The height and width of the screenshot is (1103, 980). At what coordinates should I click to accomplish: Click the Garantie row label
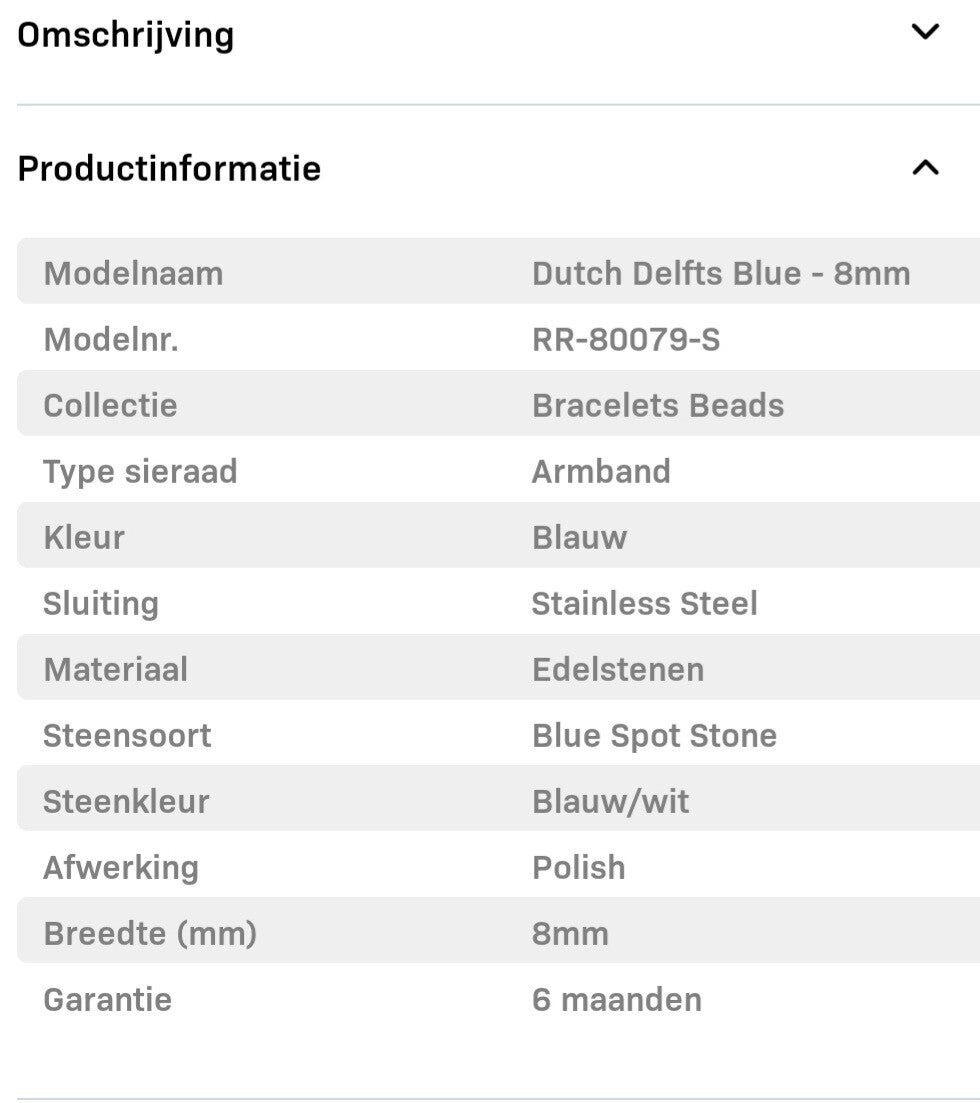coord(107,999)
